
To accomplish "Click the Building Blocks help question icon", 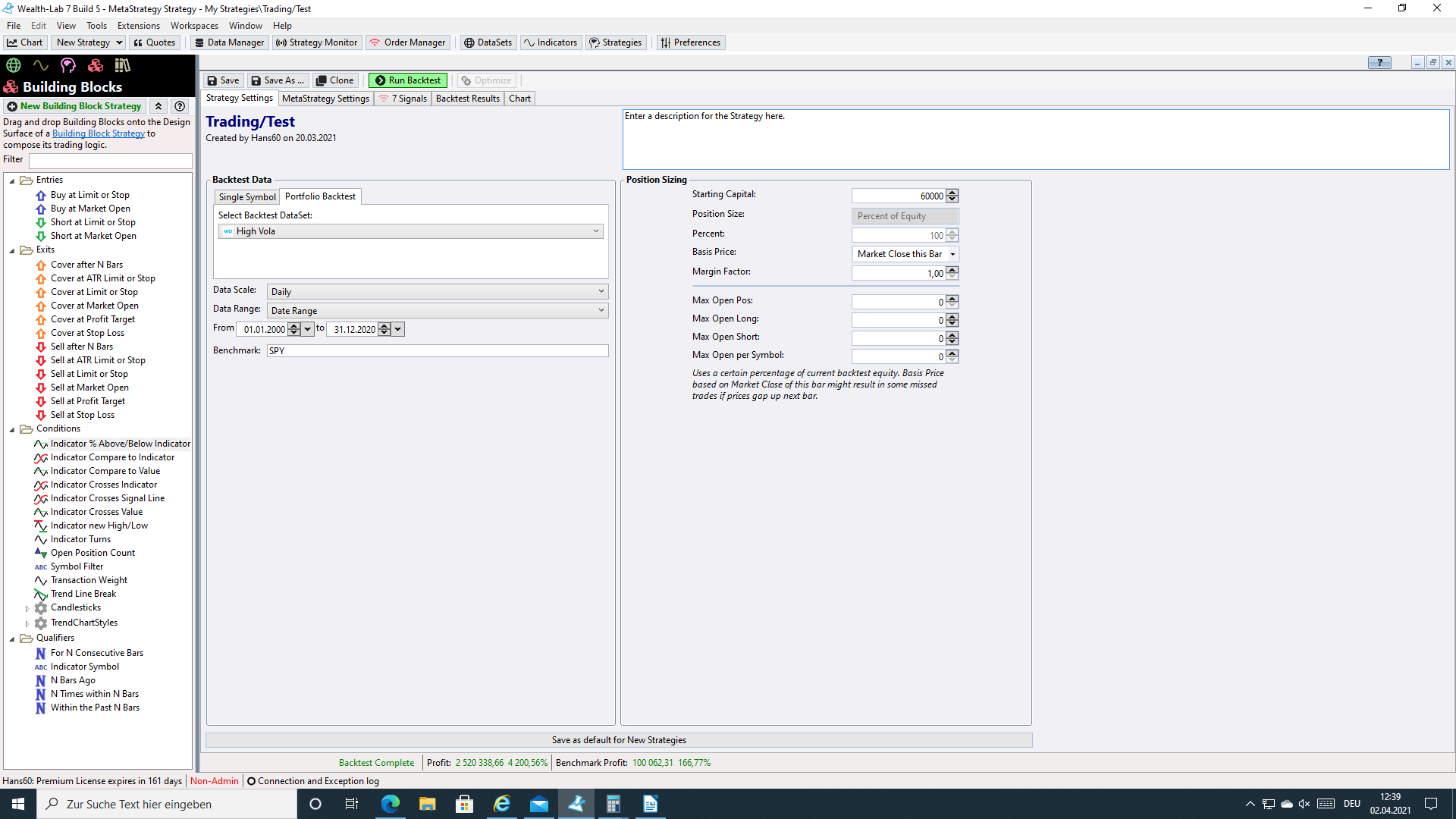I will [180, 106].
